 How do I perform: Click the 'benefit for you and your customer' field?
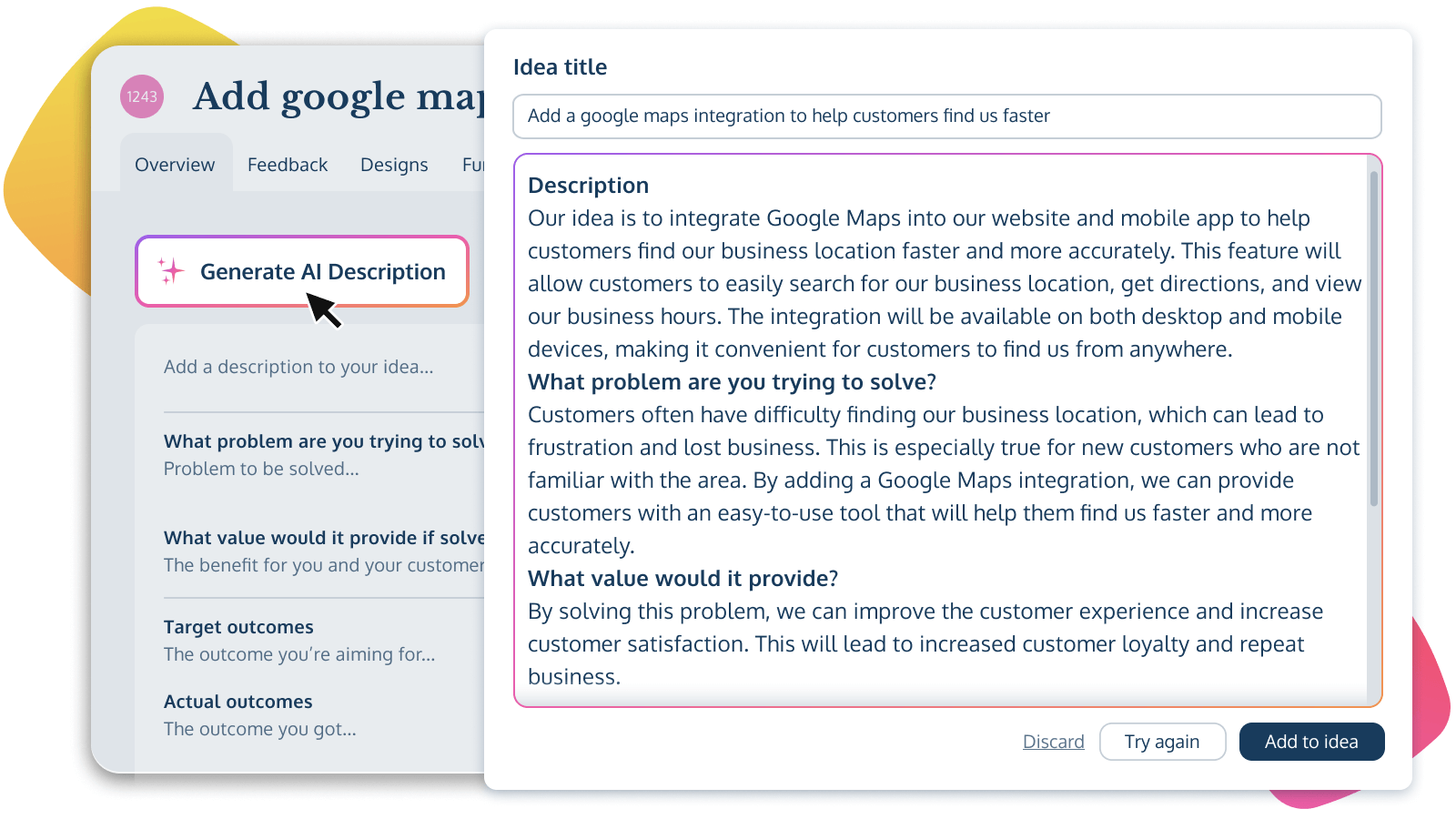click(x=323, y=565)
